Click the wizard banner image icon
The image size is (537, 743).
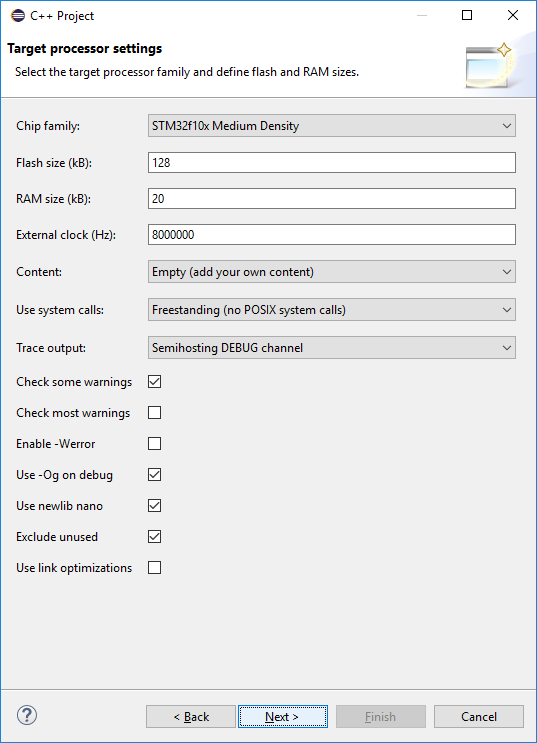tap(489, 65)
